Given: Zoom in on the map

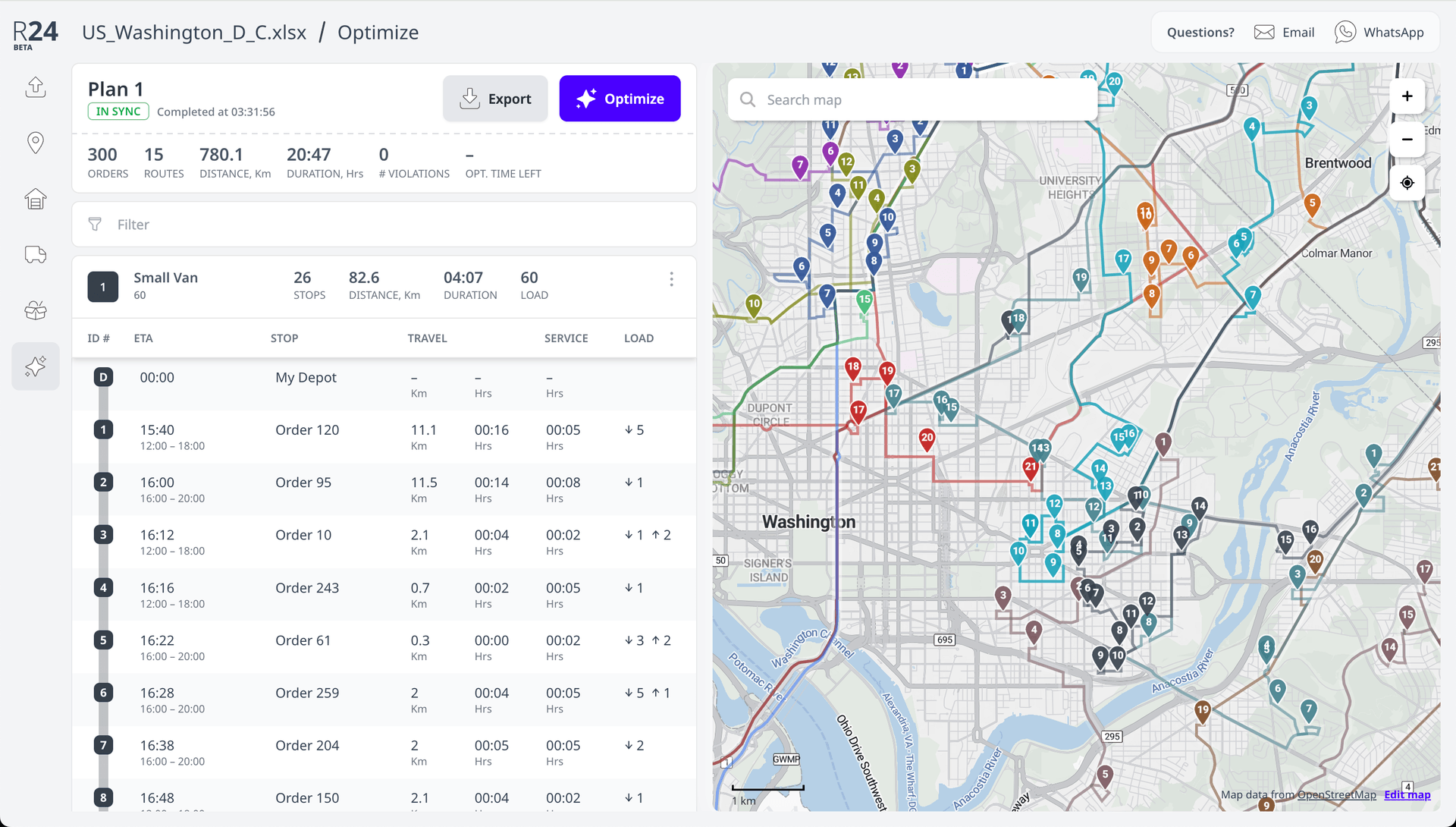Looking at the screenshot, I should [x=1407, y=96].
